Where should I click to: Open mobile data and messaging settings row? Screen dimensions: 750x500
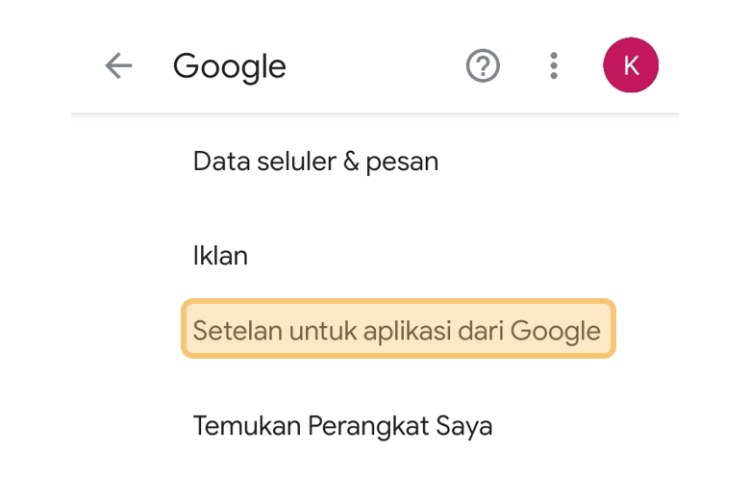coord(316,162)
